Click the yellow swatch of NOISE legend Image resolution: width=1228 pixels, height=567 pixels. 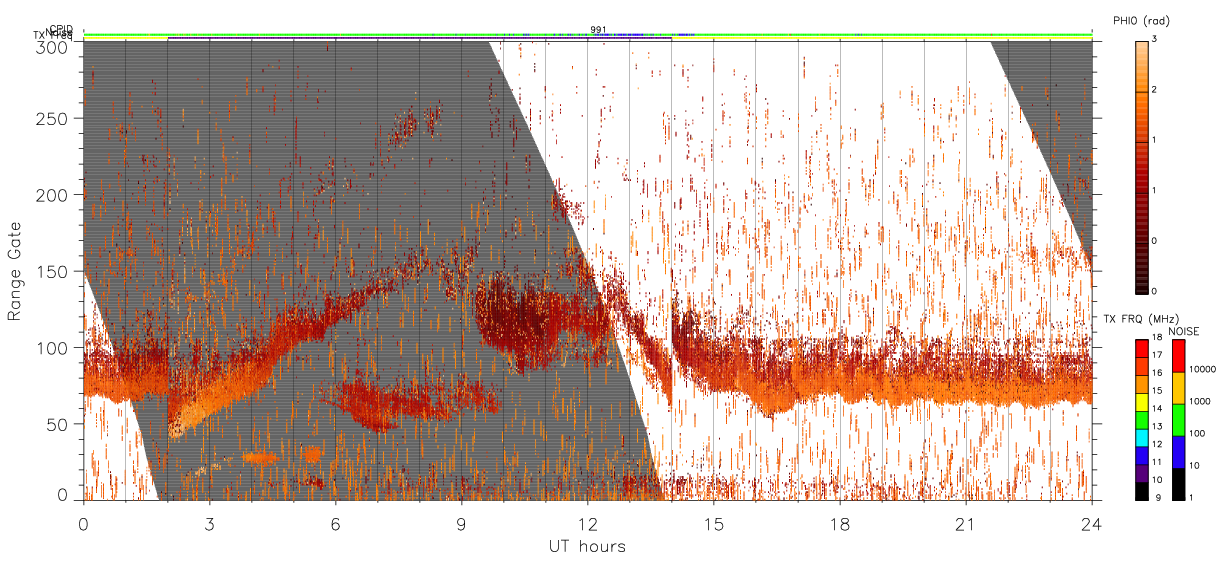click(x=1178, y=388)
